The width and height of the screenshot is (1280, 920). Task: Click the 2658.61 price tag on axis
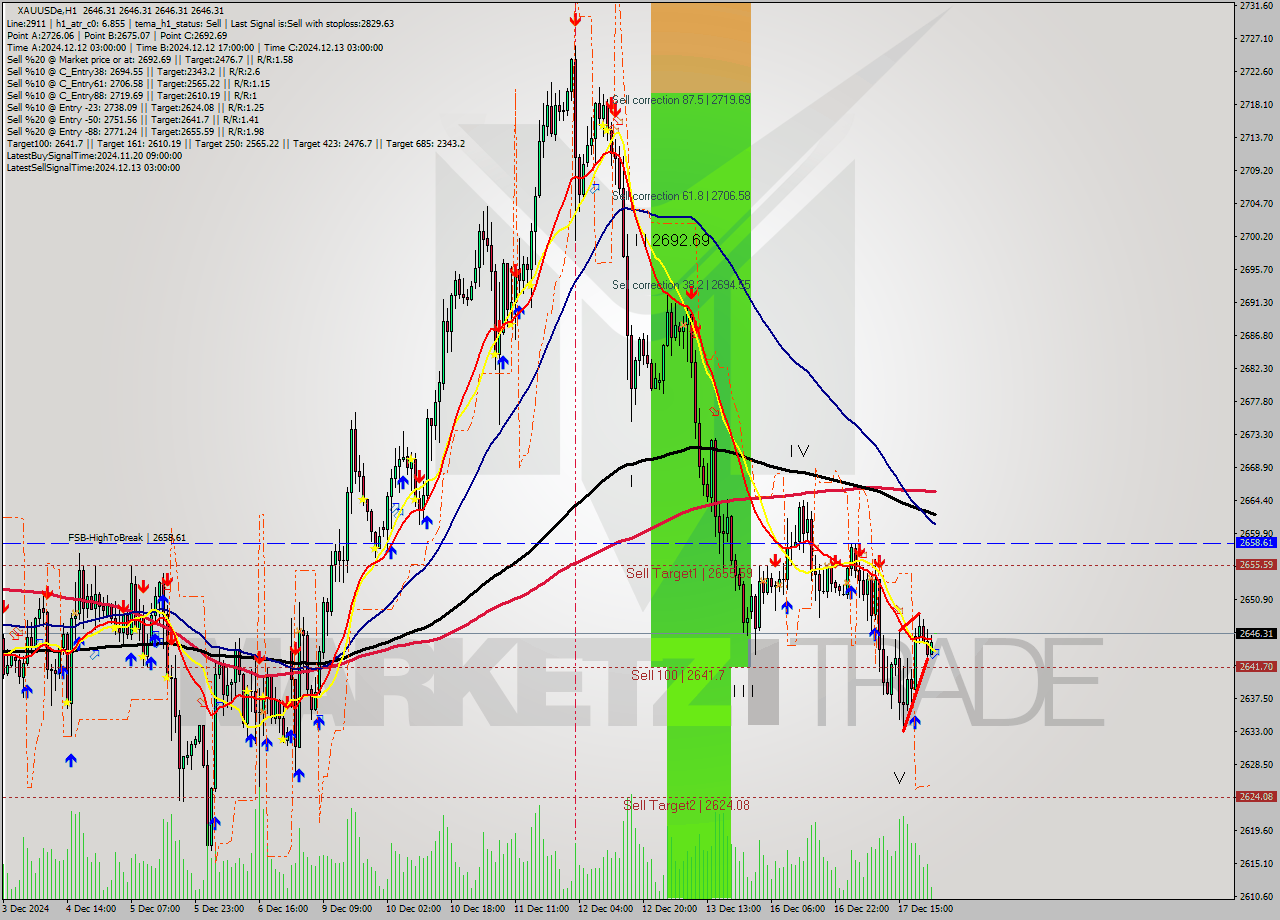pyautogui.click(x=1256, y=542)
